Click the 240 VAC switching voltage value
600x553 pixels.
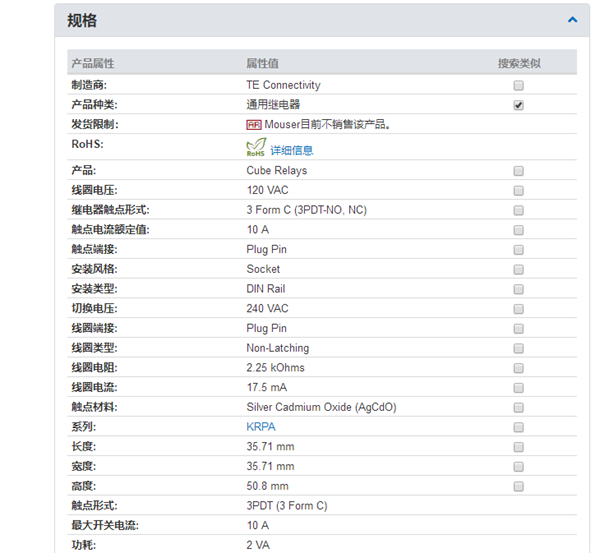[267, 308]
